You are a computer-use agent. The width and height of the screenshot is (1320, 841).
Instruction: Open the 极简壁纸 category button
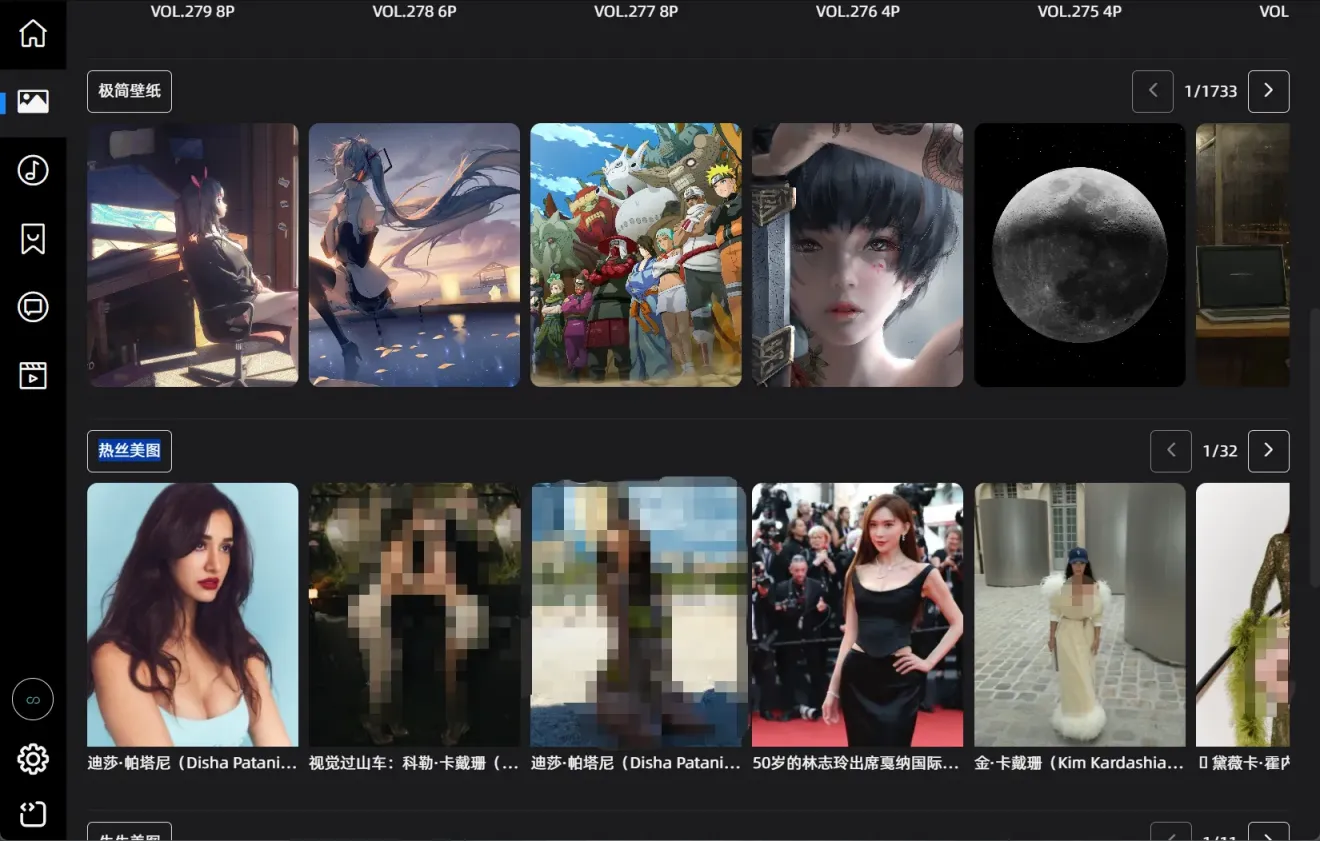click(x=129, y=91)
